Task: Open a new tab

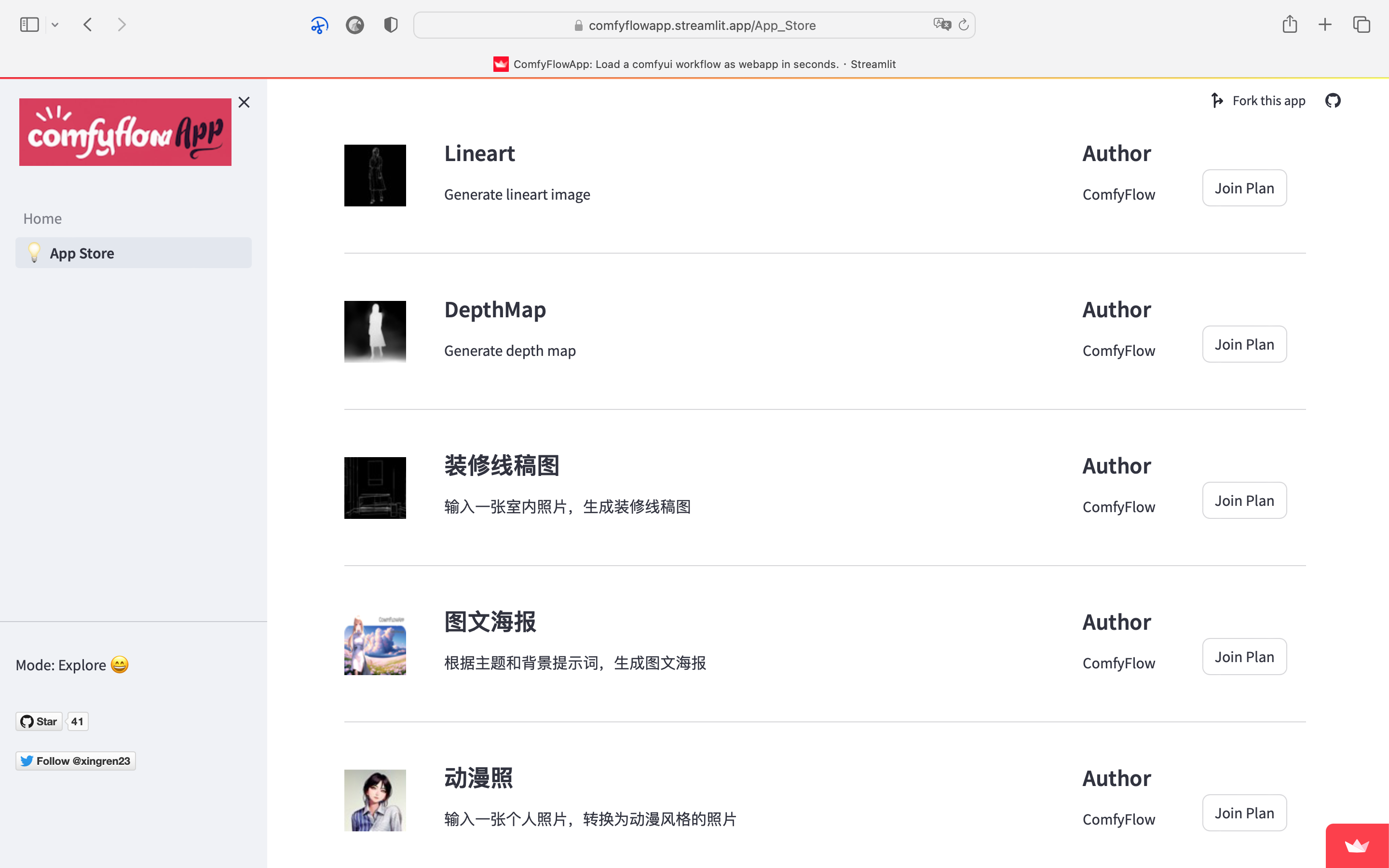Action: click(1325, 25)
